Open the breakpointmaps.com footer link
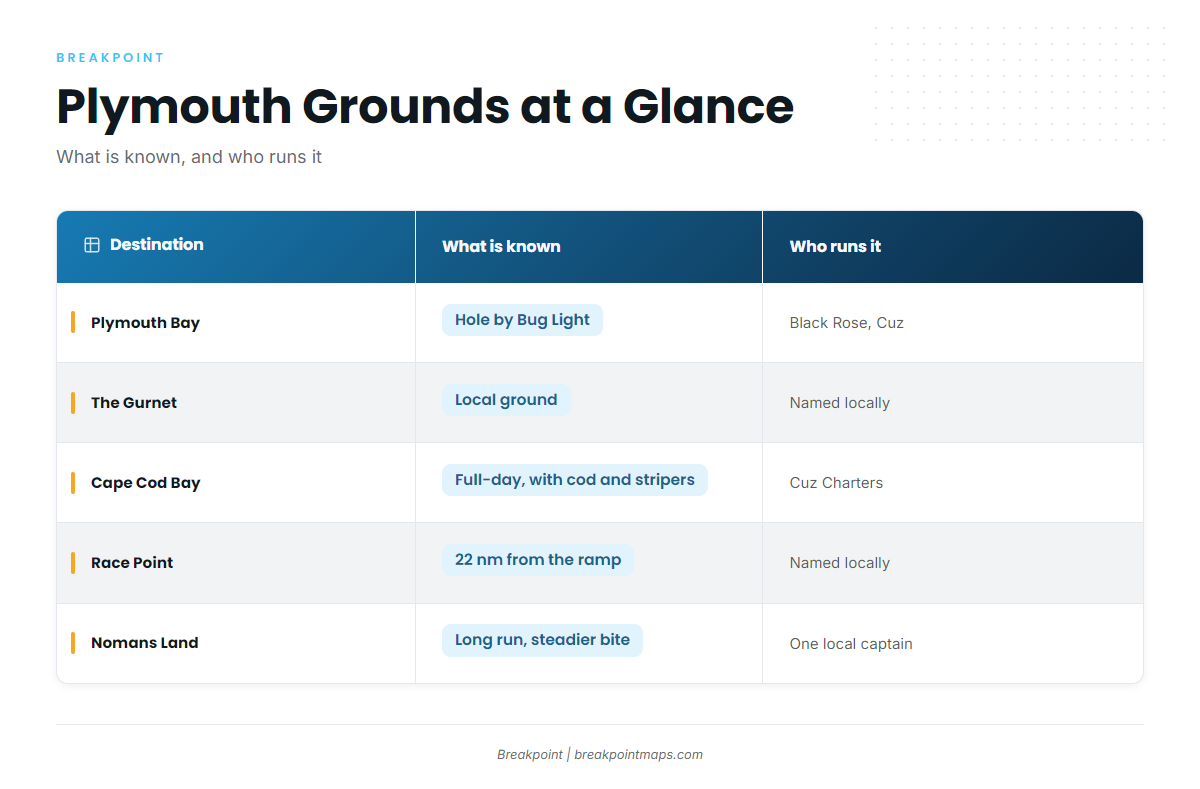 [638, 755]
